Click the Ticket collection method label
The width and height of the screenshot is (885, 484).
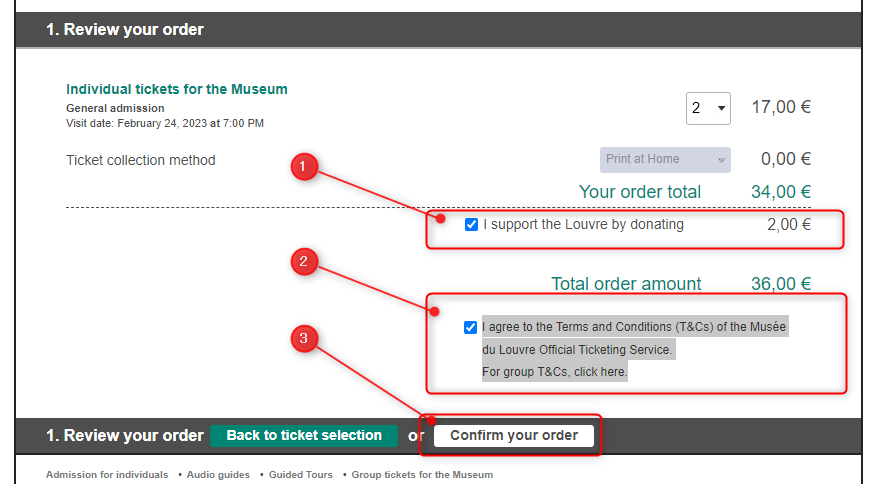click(x=141, y=160)
